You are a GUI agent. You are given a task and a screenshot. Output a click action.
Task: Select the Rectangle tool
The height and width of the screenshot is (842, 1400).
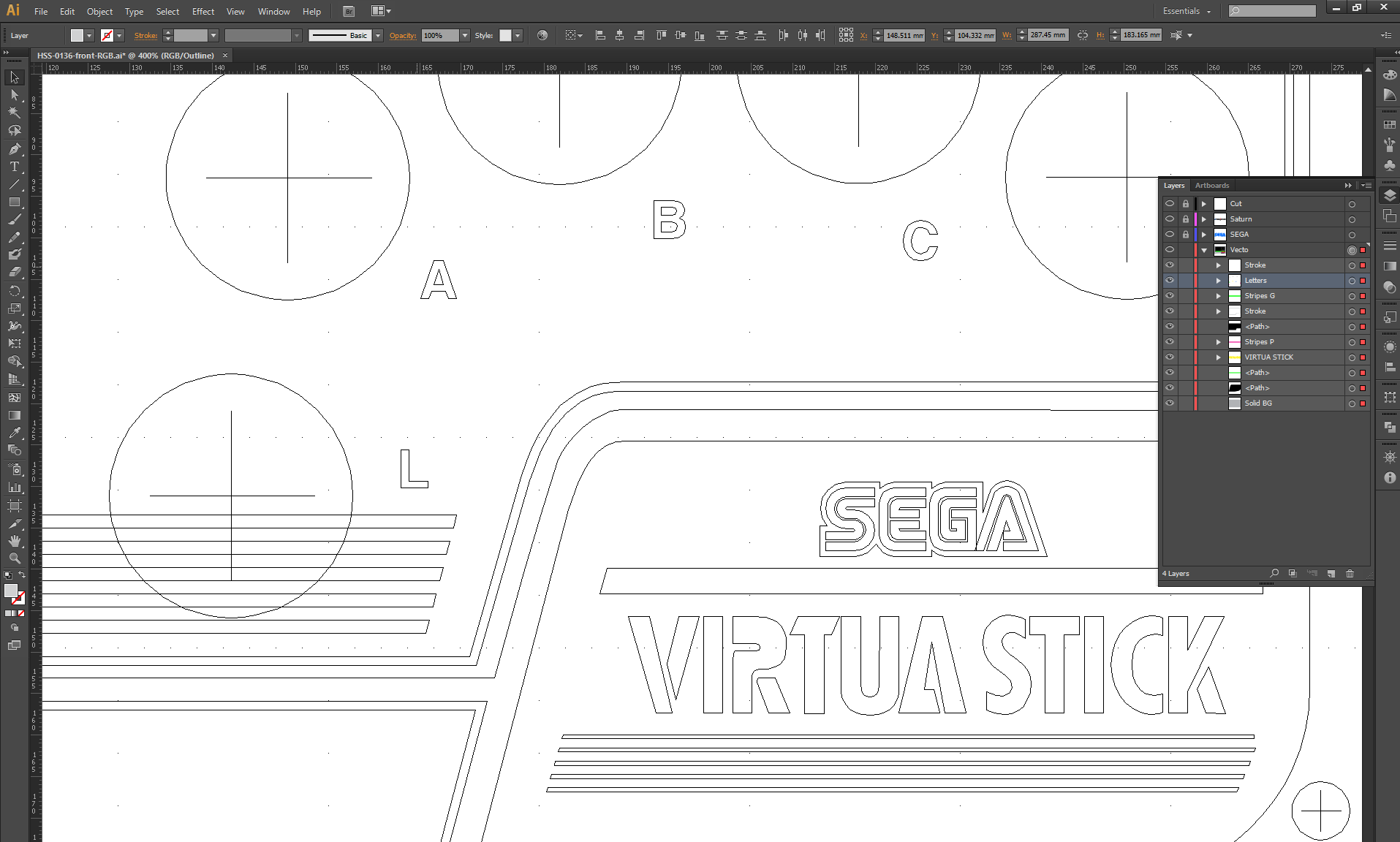15,202
